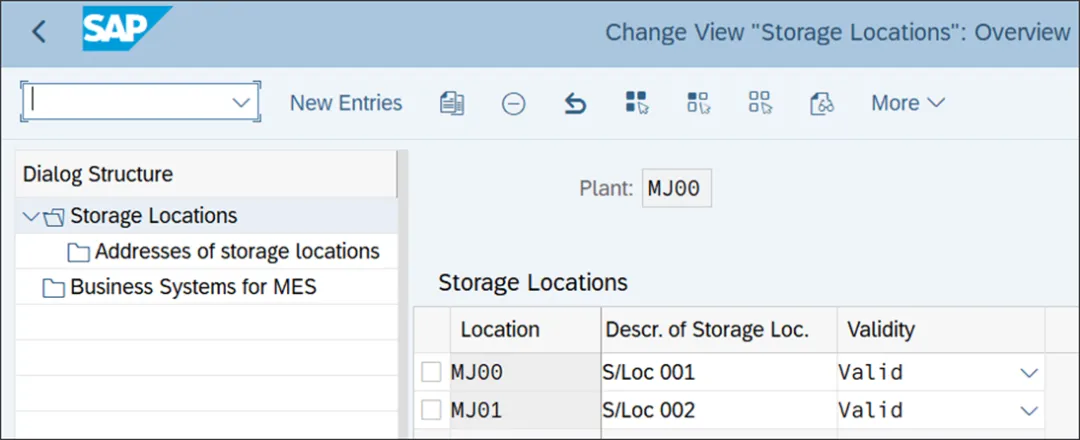Click the Copy As toolbar icon

click(452, 103)
